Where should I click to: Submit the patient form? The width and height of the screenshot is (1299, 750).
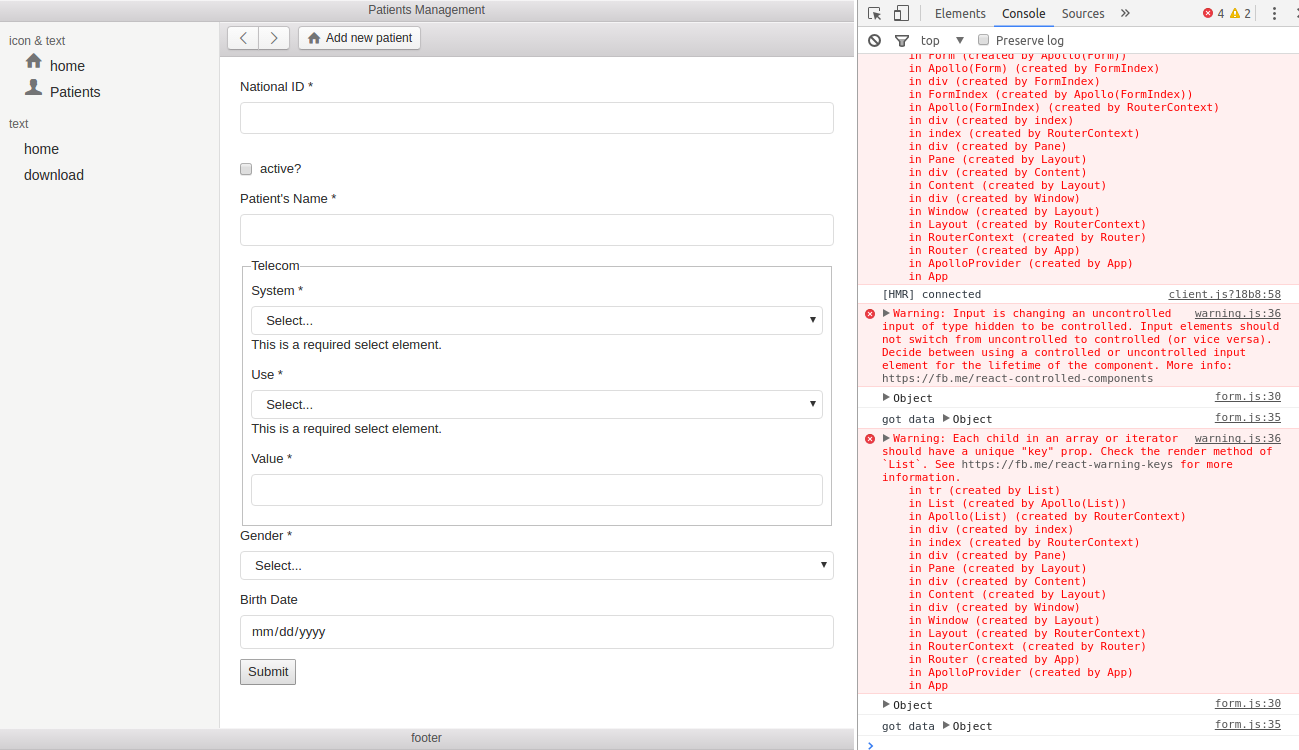tap(268, 672)
